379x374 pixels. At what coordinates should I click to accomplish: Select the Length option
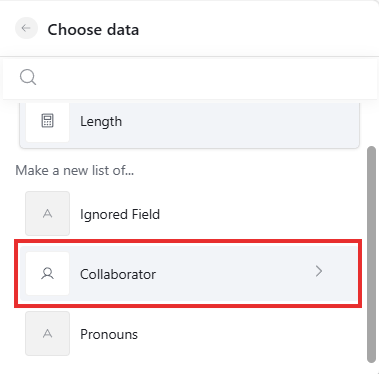coord(189,122)
